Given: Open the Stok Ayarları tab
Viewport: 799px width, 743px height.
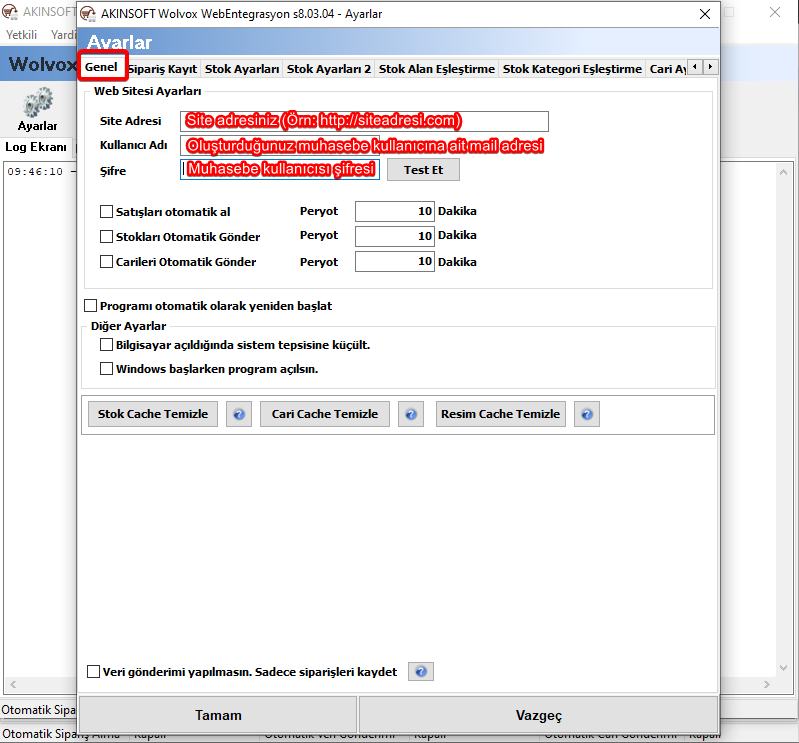Looking at the screenshot, I should (242, 69).
